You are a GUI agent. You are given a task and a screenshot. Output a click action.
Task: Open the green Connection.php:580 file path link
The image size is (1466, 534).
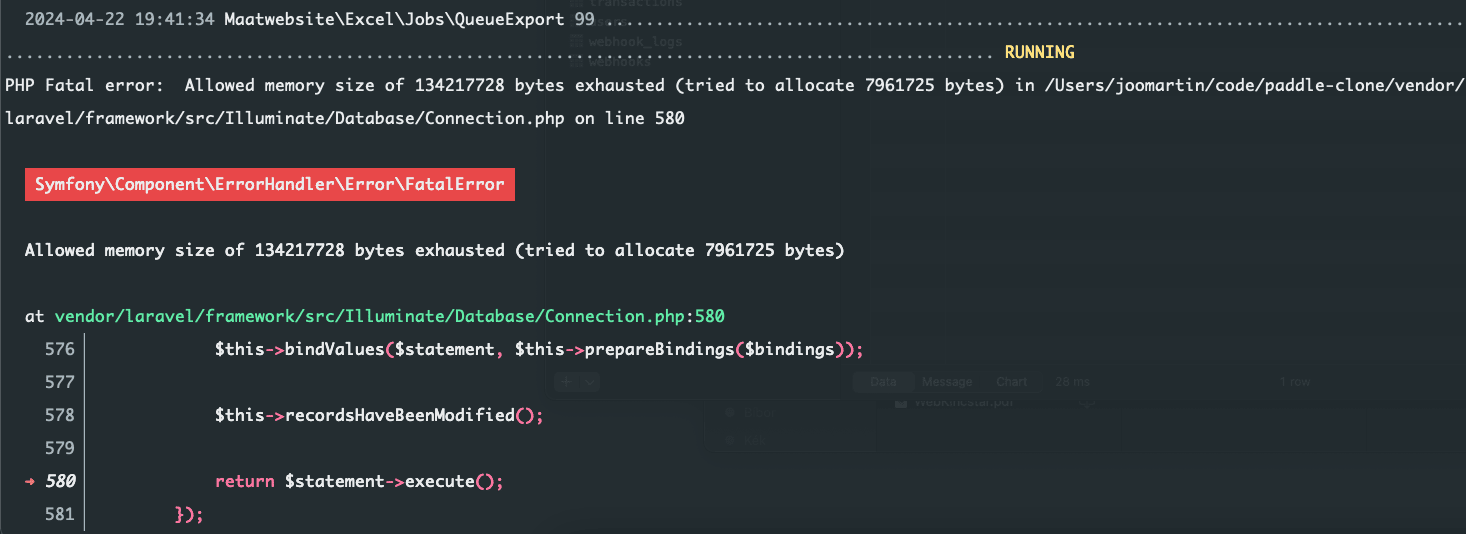(x=389, y=316)
